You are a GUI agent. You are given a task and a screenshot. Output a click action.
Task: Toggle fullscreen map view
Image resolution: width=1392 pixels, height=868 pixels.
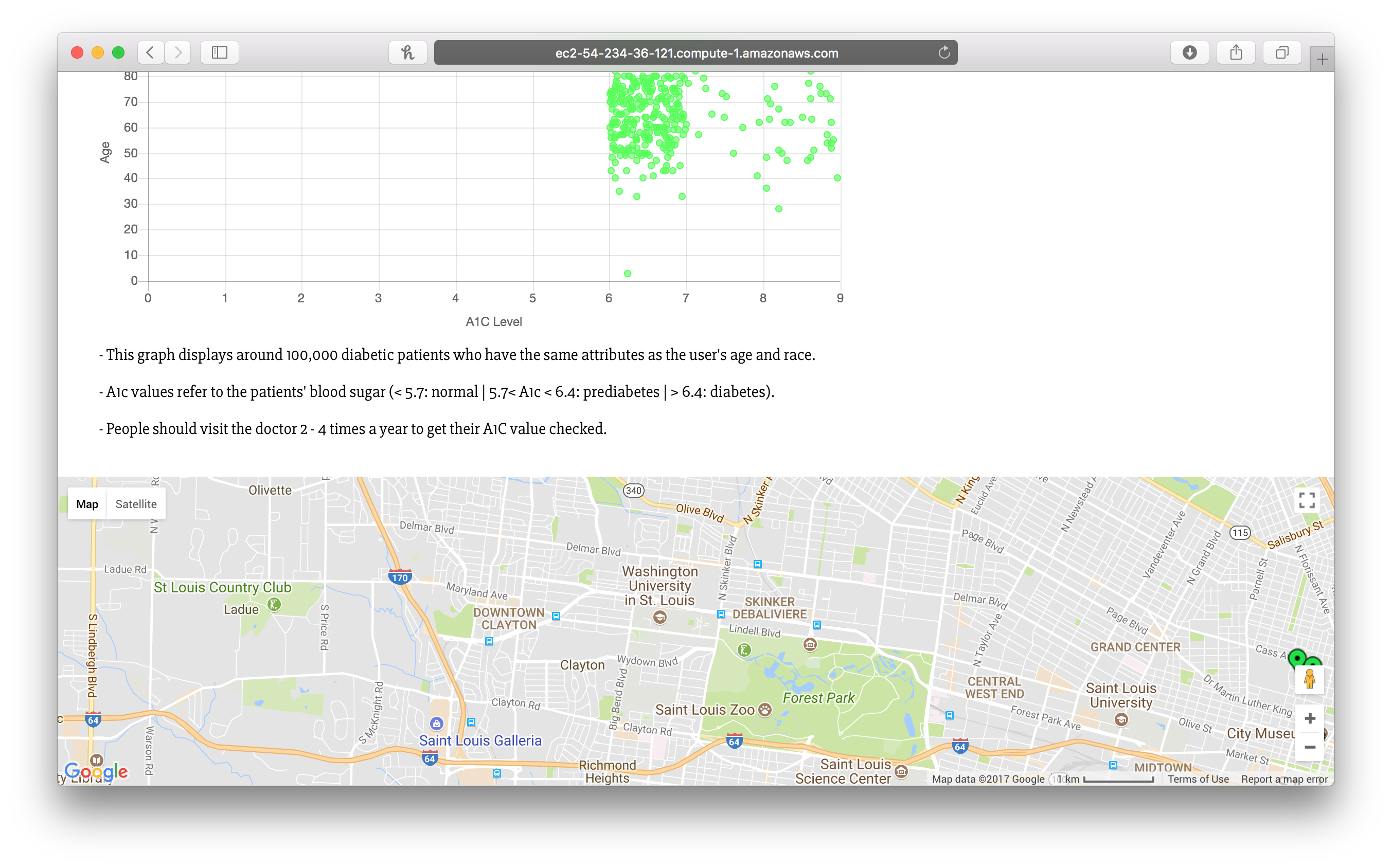tap(1307, 501)
